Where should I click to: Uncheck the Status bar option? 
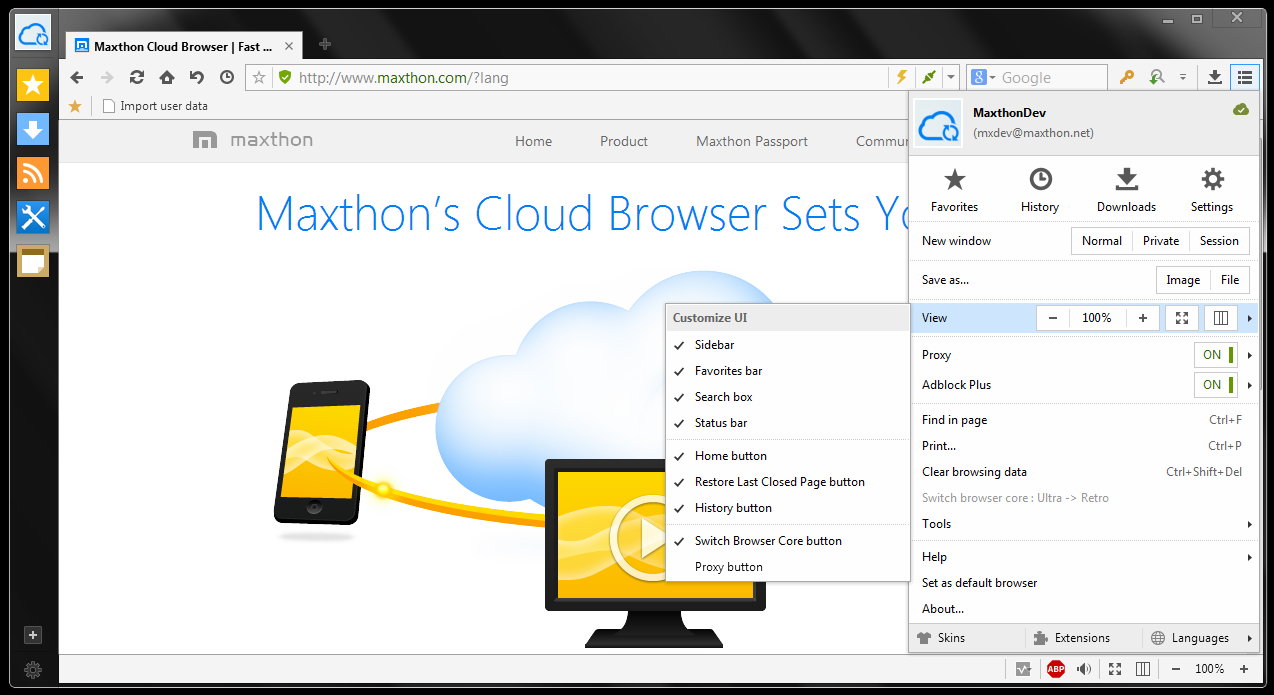(721, 423)
